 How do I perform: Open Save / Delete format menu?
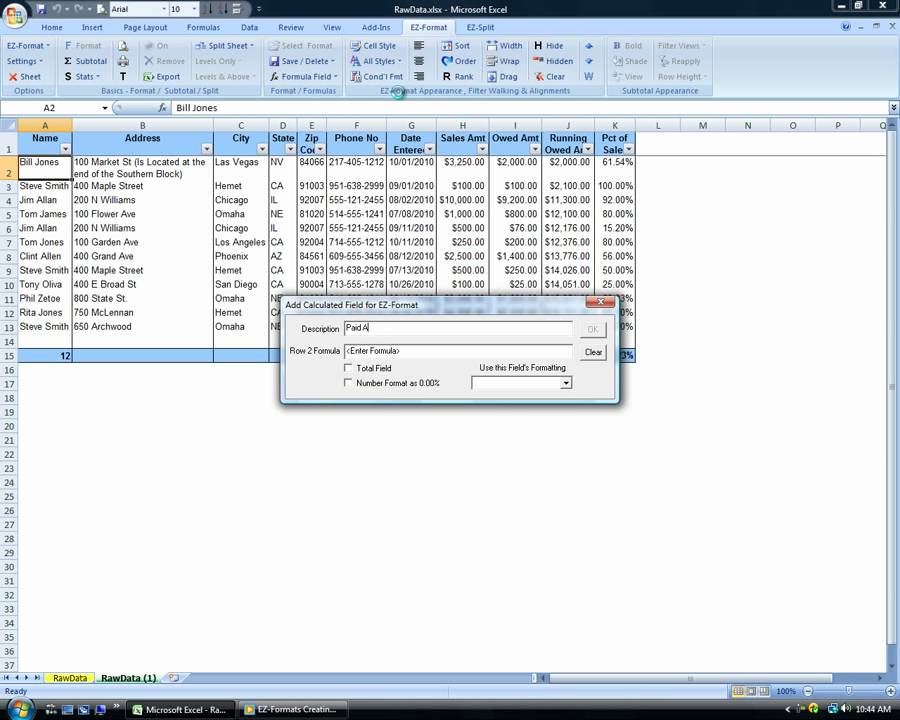coord(302,61)
